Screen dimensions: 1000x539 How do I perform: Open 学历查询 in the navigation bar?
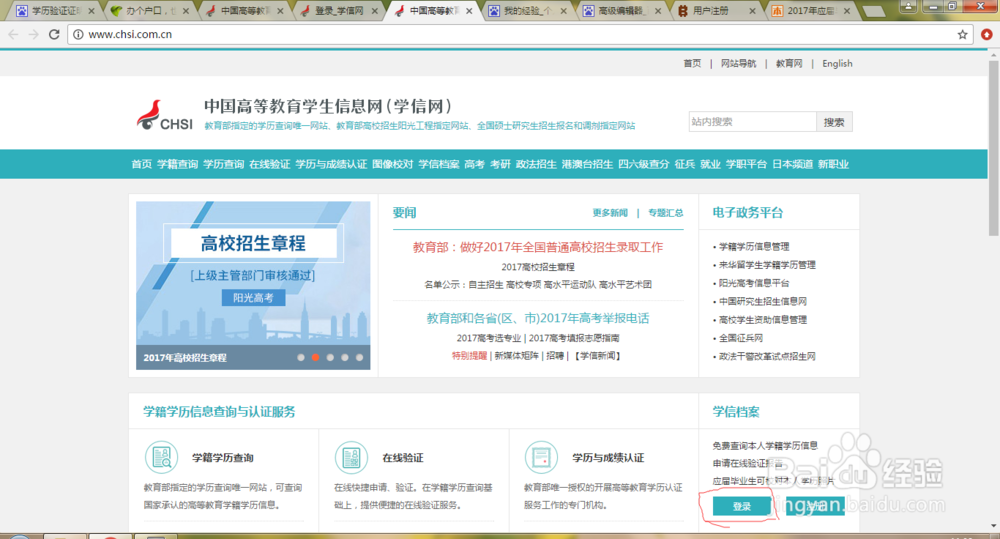223,165
